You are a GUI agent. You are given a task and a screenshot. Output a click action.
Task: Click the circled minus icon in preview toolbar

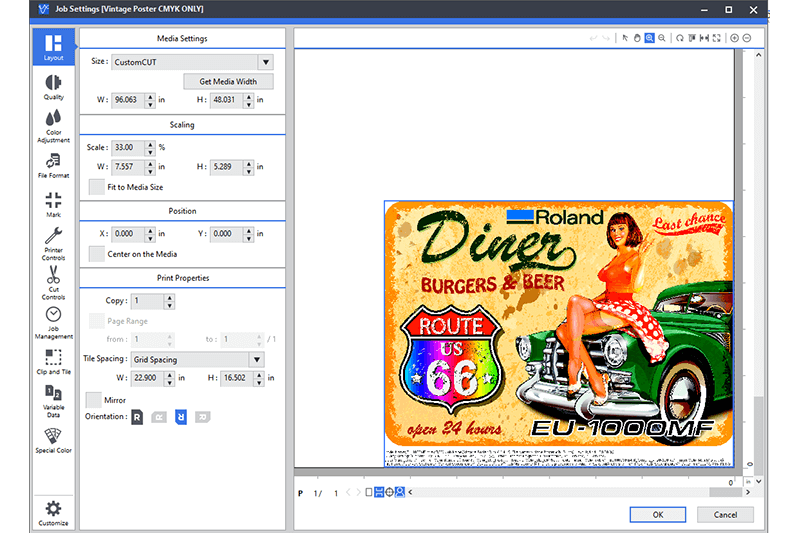pos(747,38)
